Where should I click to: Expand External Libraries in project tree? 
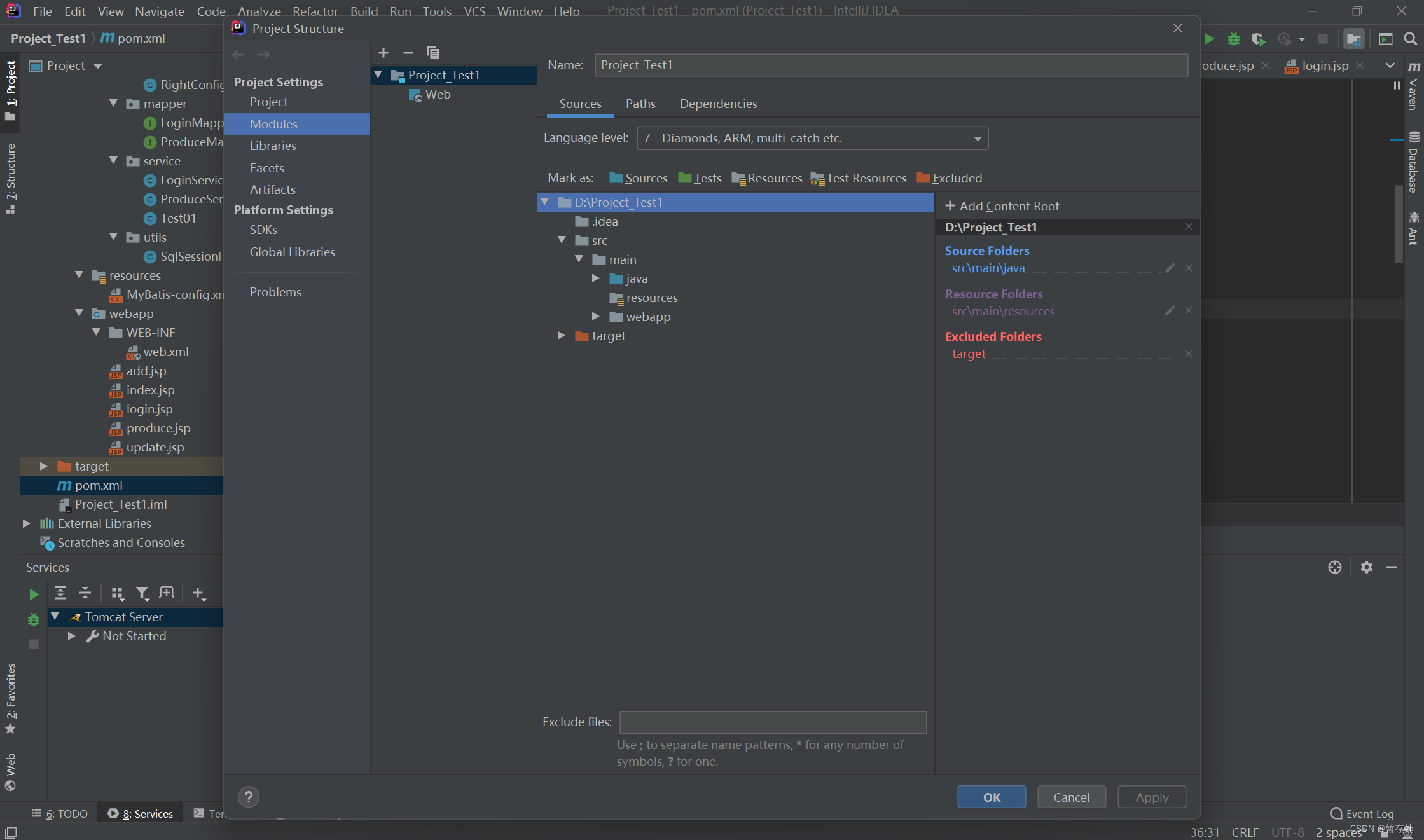coord(27,523)
